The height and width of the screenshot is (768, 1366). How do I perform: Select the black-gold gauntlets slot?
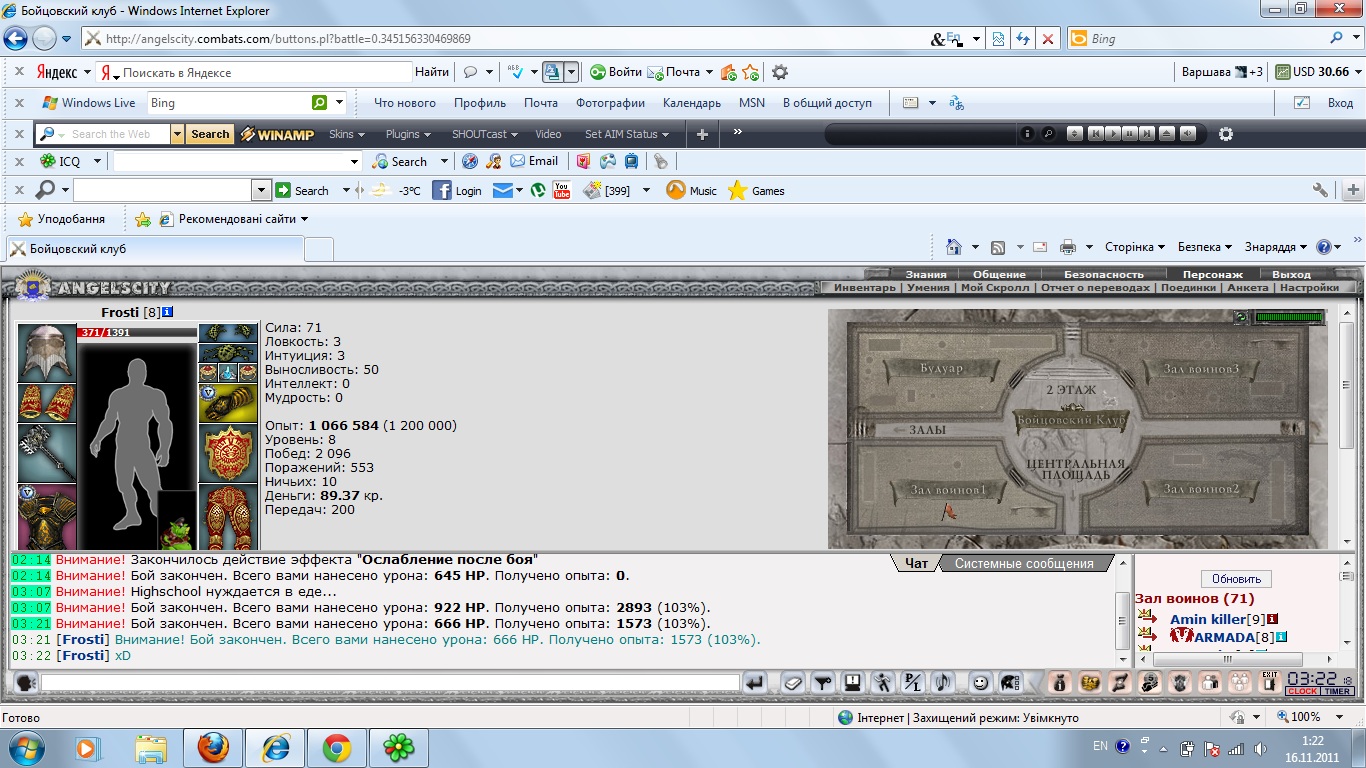pyautogui.click(x=228, y=403)
